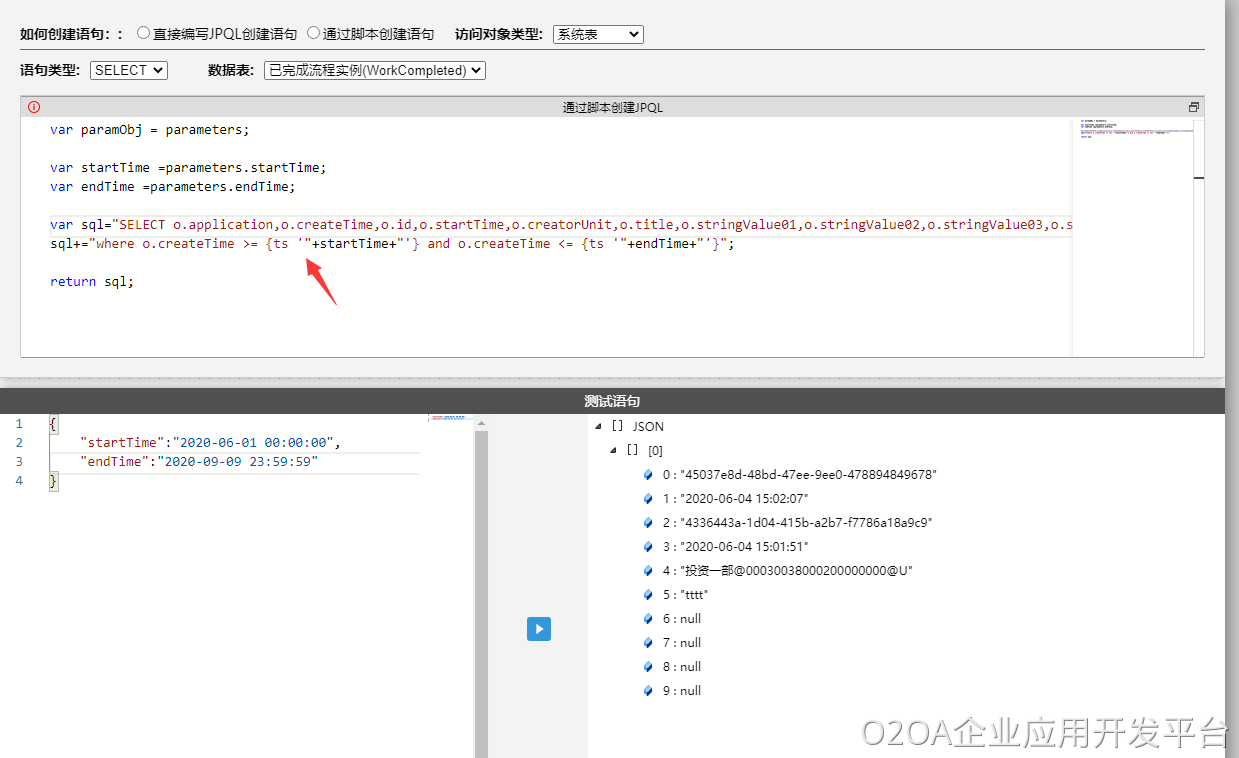Open the 访问对象类型 dropdown showing 系统表

(598, 34)
